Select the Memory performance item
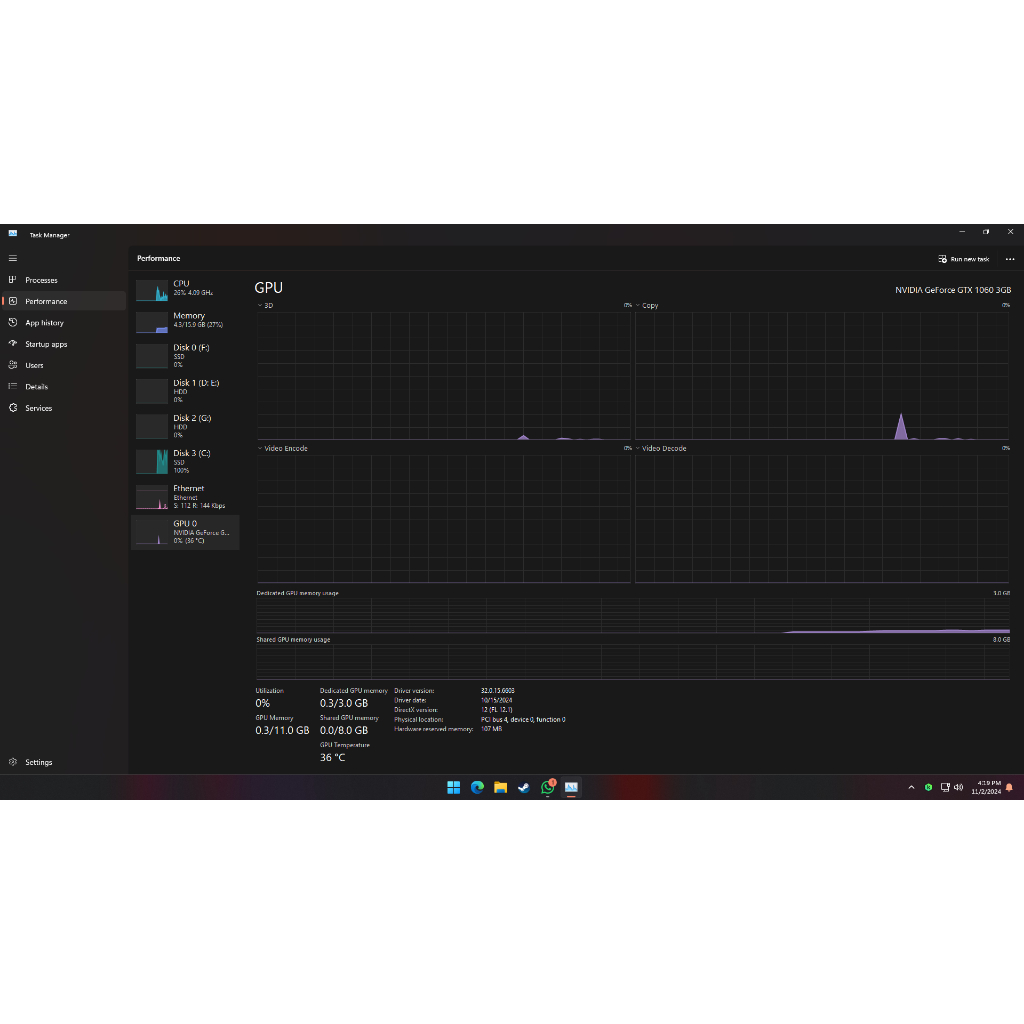Image resolution: width=1024 pixels, height=1024 pixels. click(x=185, y=321)
